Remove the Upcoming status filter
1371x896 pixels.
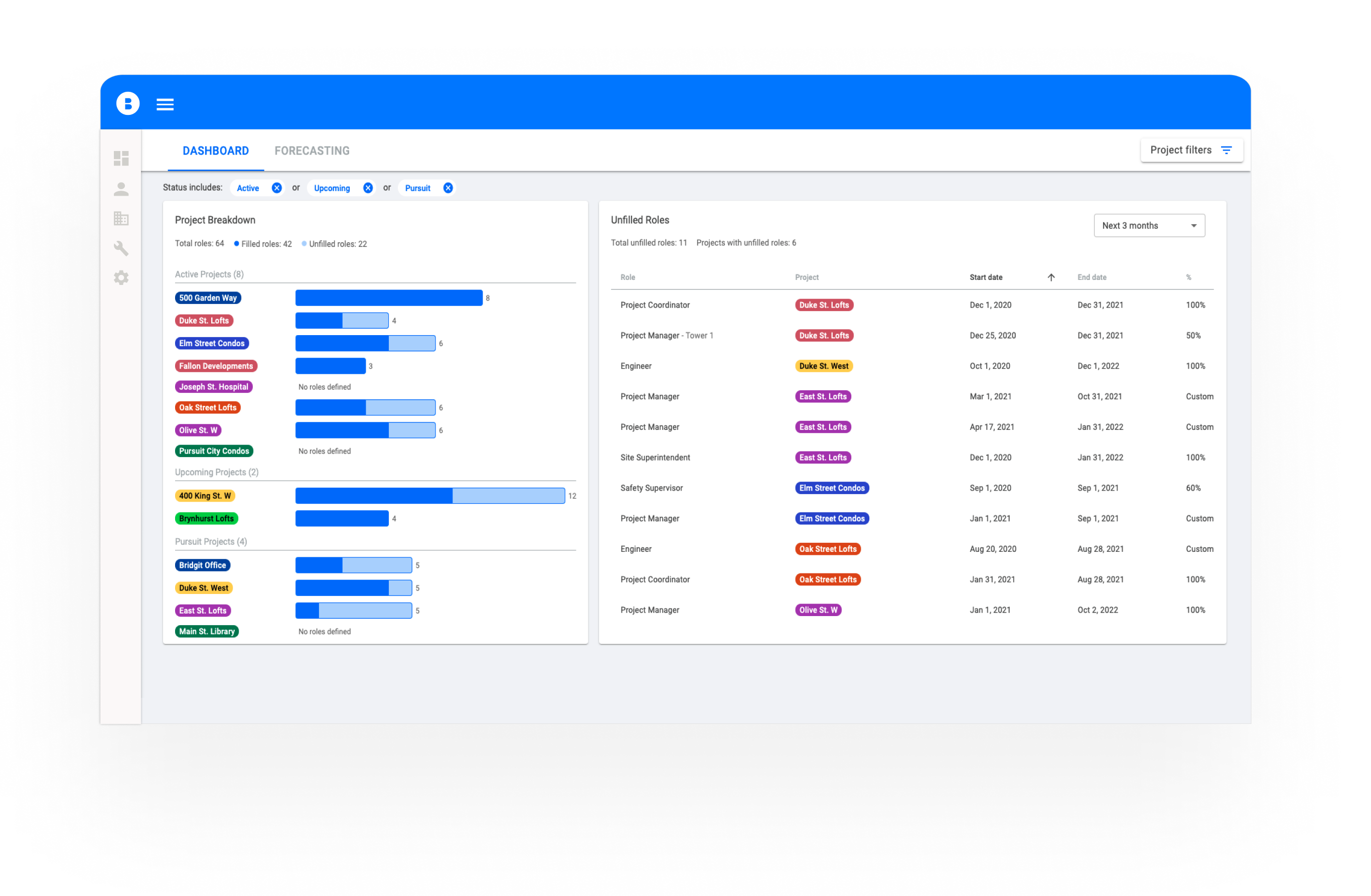(368, 188)
